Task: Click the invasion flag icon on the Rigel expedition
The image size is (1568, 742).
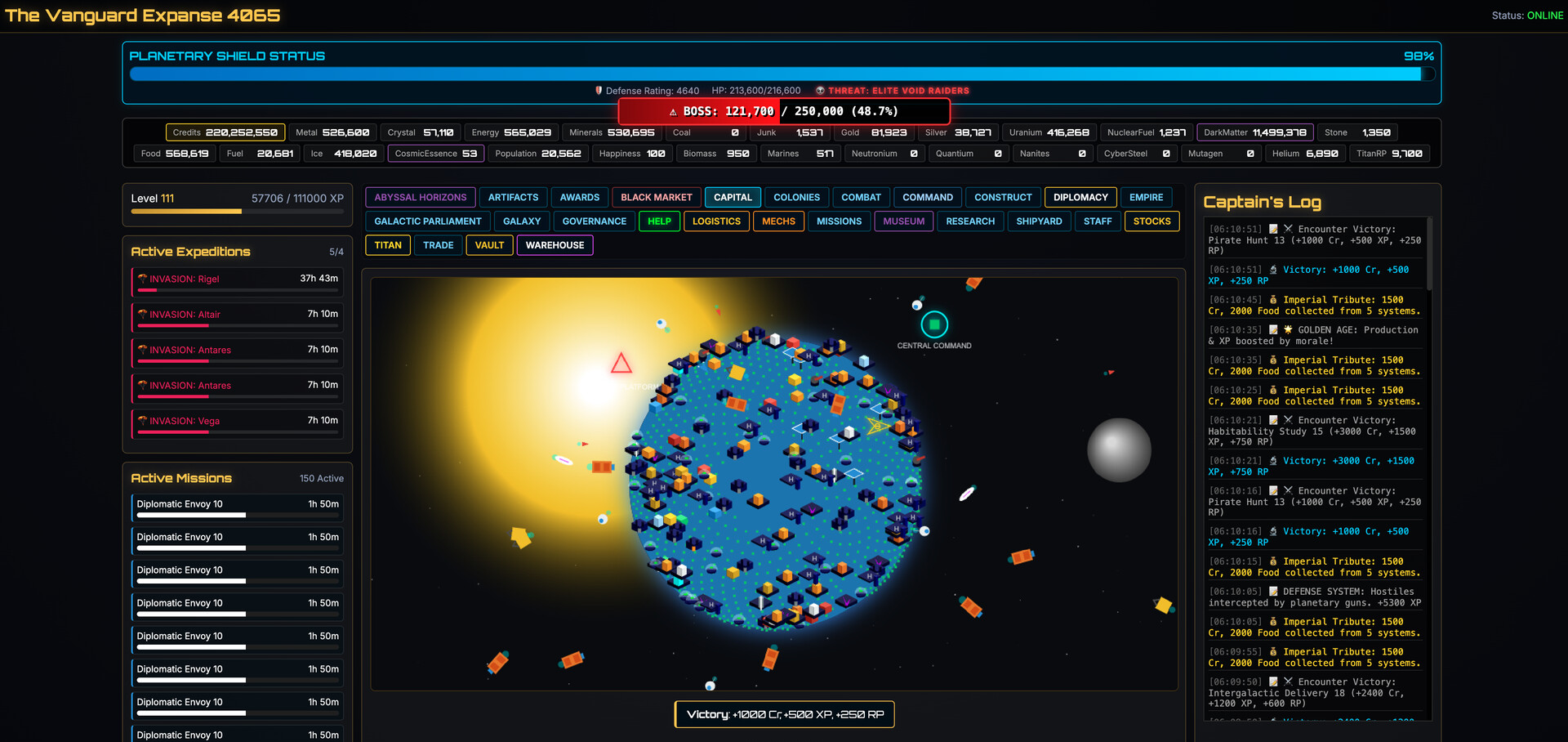Action: [143, 279]
